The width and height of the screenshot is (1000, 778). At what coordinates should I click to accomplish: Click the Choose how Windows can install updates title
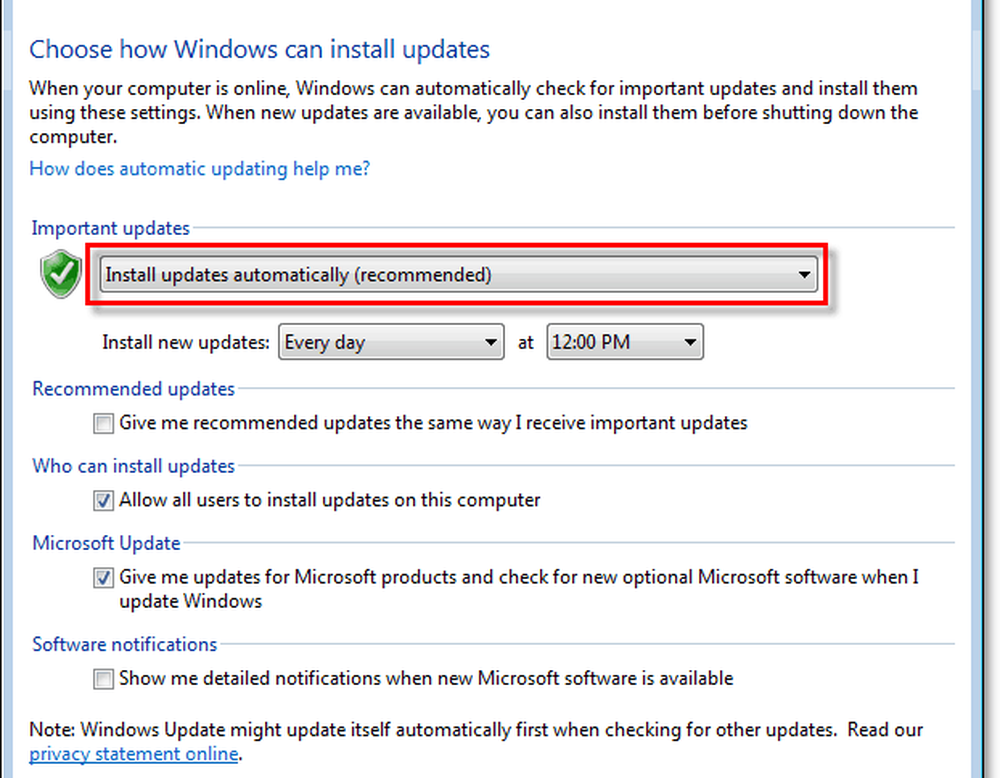[259, 48]
